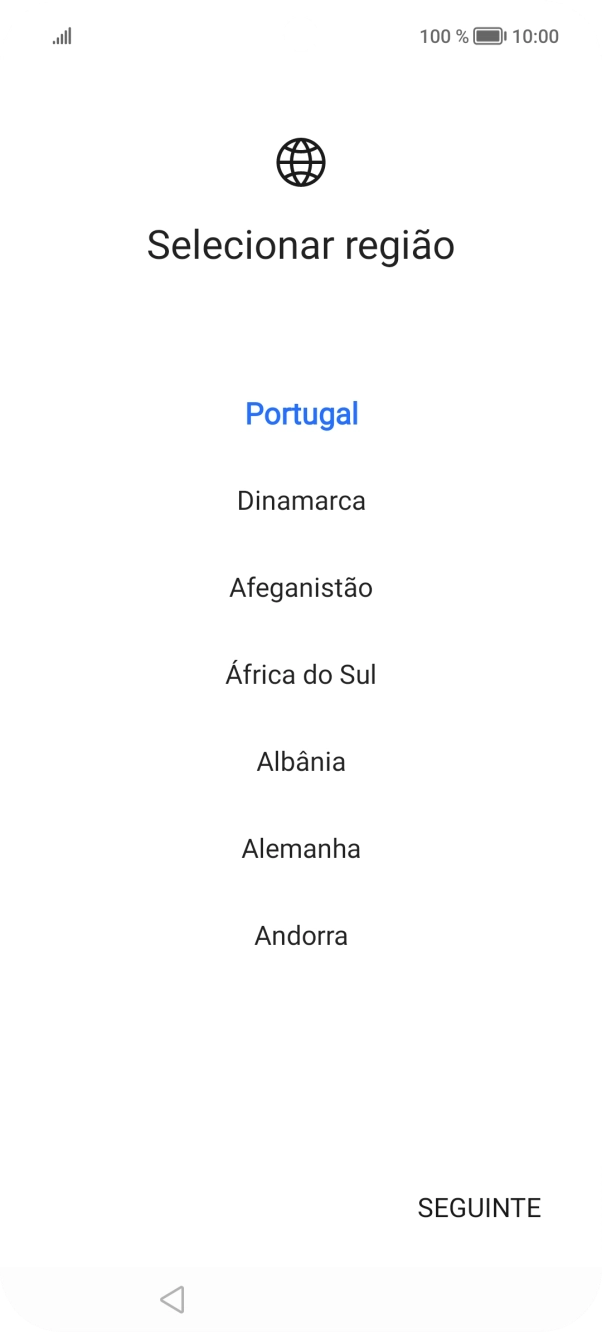The width and height of the screenshot is (602, 1332).
Task: Proceed using the SEGUINTE action
Action: click(x=478, y=1208)
